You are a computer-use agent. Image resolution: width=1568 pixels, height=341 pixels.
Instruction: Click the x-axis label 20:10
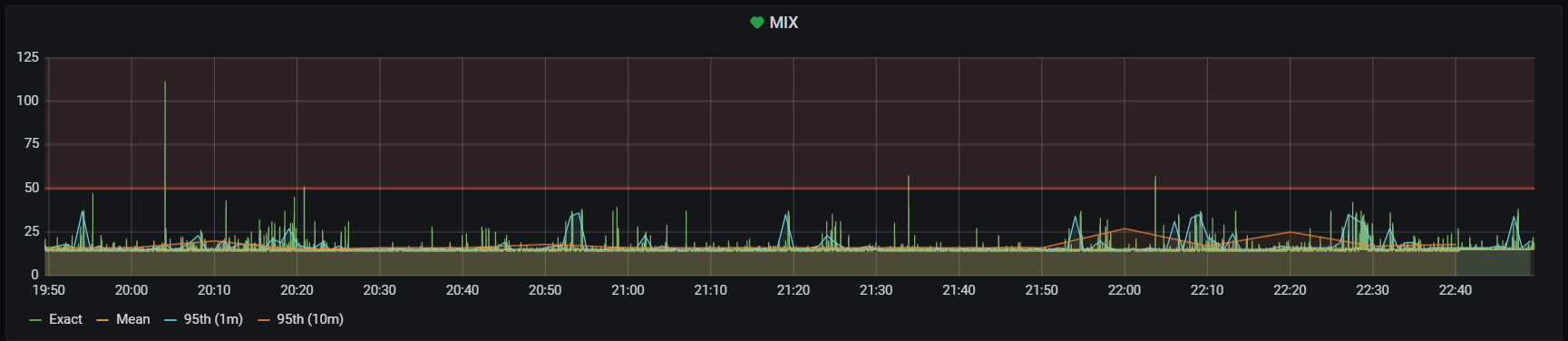tap(214, 290)
